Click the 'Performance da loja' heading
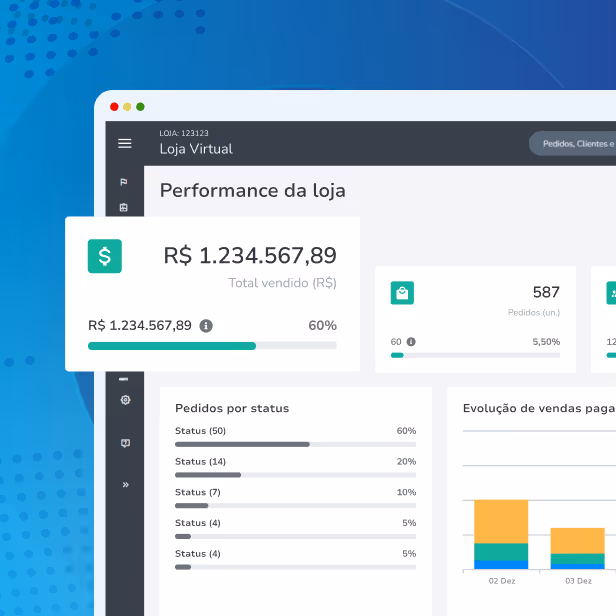This screenshot has height=616, width=616. click(253, 191)
